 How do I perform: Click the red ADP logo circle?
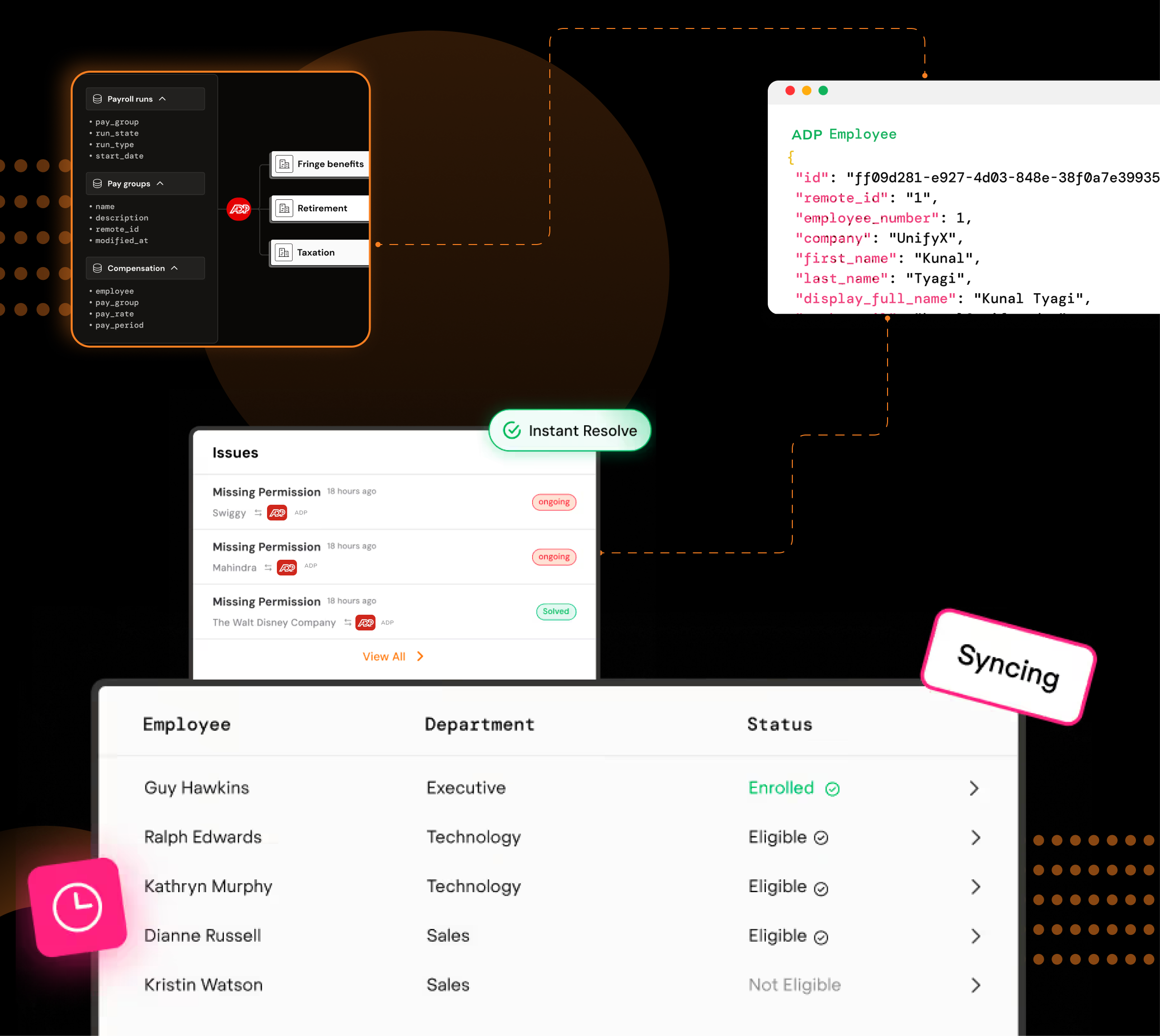[x=239, y=209]
